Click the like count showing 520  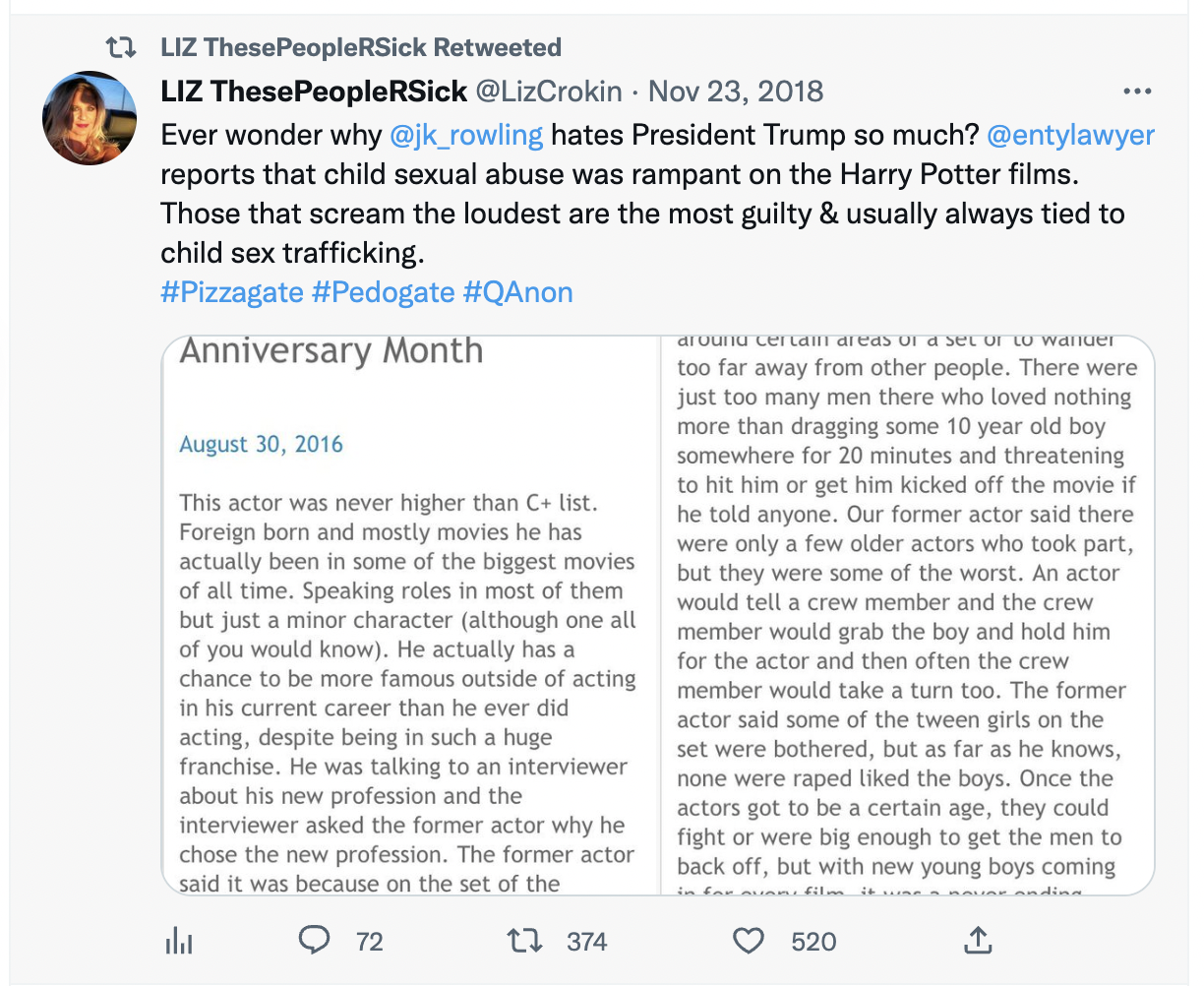(x=813, y=941)
